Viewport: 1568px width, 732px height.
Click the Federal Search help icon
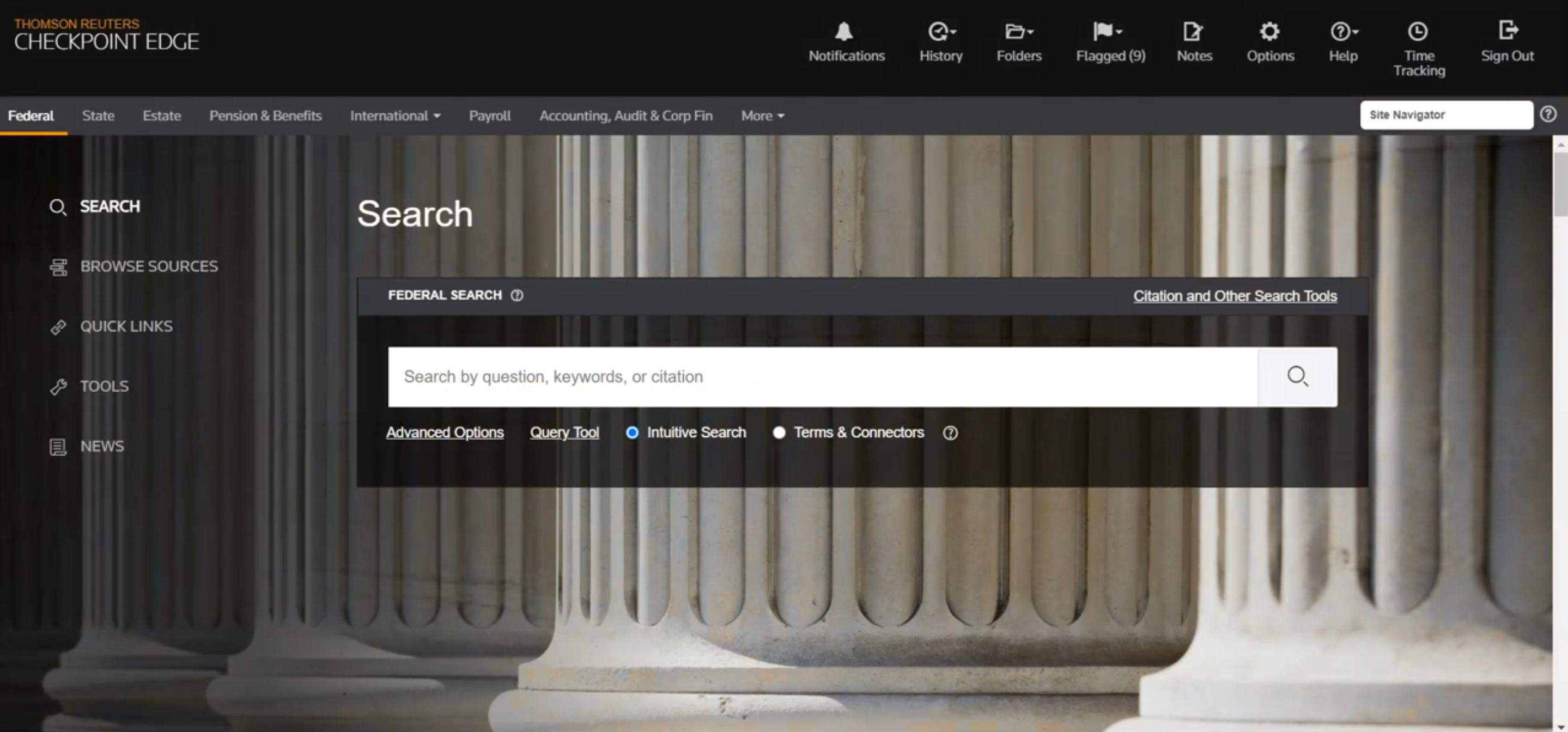pos(517,296)
